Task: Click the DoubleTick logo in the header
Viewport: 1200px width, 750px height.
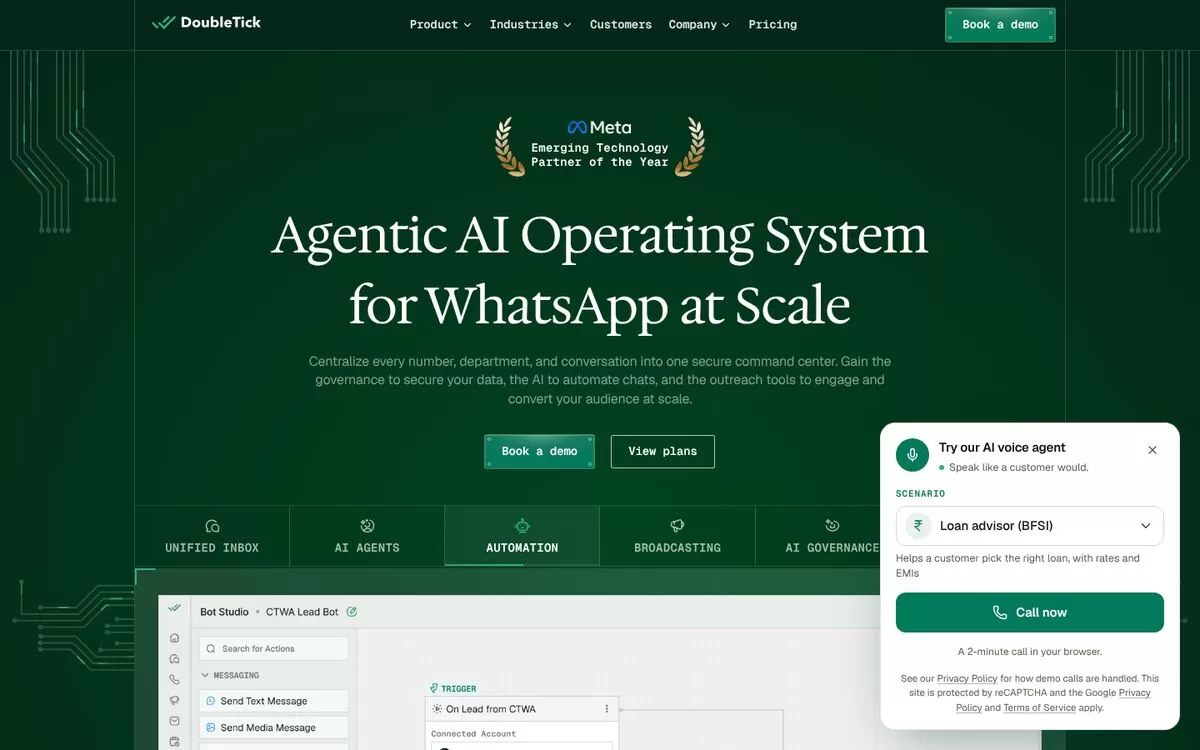Action: 206,22
